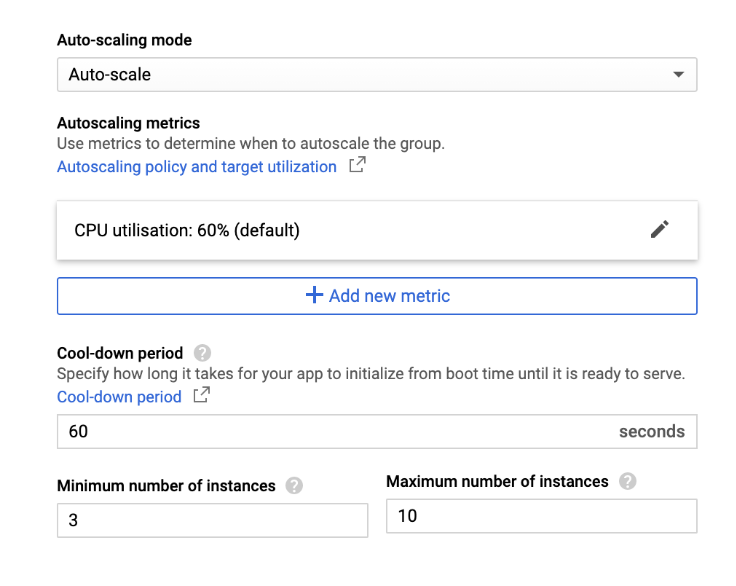Edit CPU utilisation metric with pencil icon
Image resolution: width=736 pixels, height=586 pixels.
[659, 229]
